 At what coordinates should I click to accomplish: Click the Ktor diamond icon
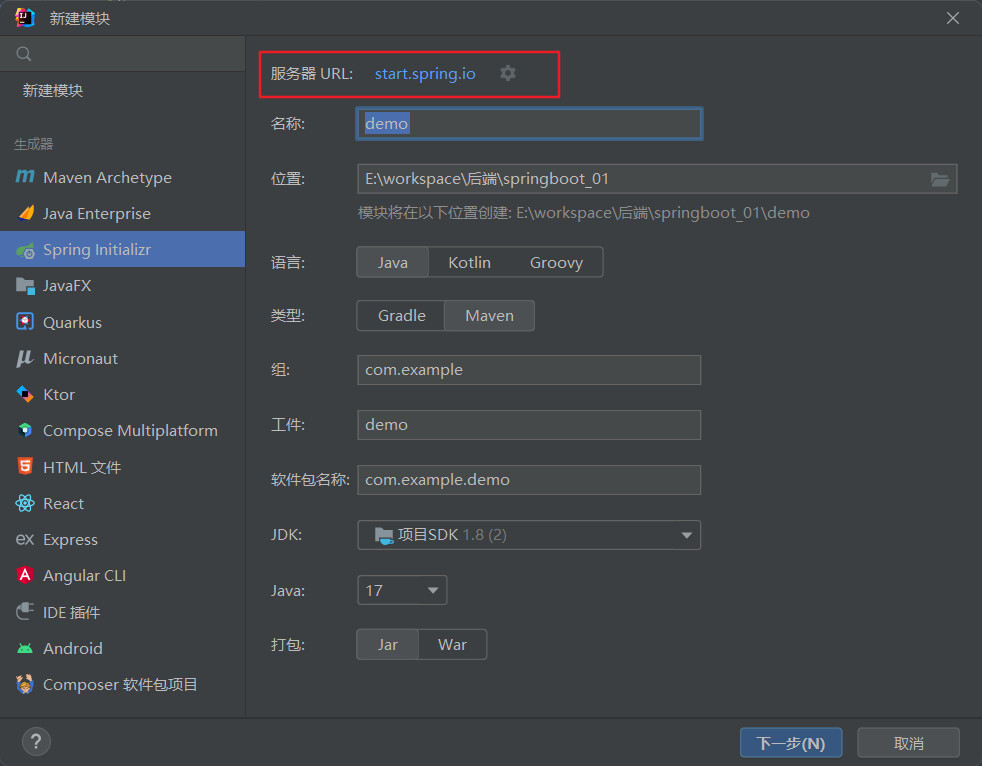25,394
